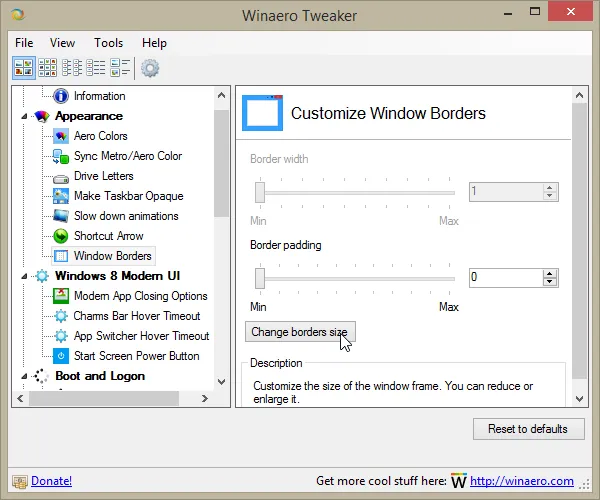Click the Modern App Closing Options icon
This screenshot has width=600, height=500.
[61, 296]
